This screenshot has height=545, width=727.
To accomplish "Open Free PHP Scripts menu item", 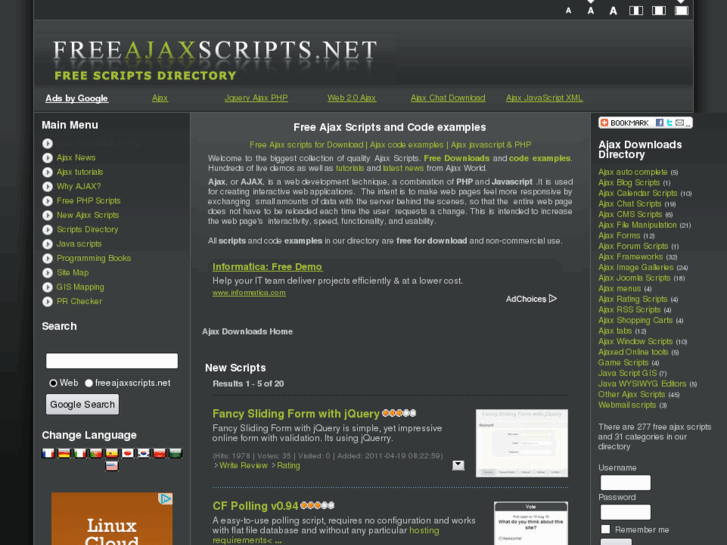I will pos(89,201).
